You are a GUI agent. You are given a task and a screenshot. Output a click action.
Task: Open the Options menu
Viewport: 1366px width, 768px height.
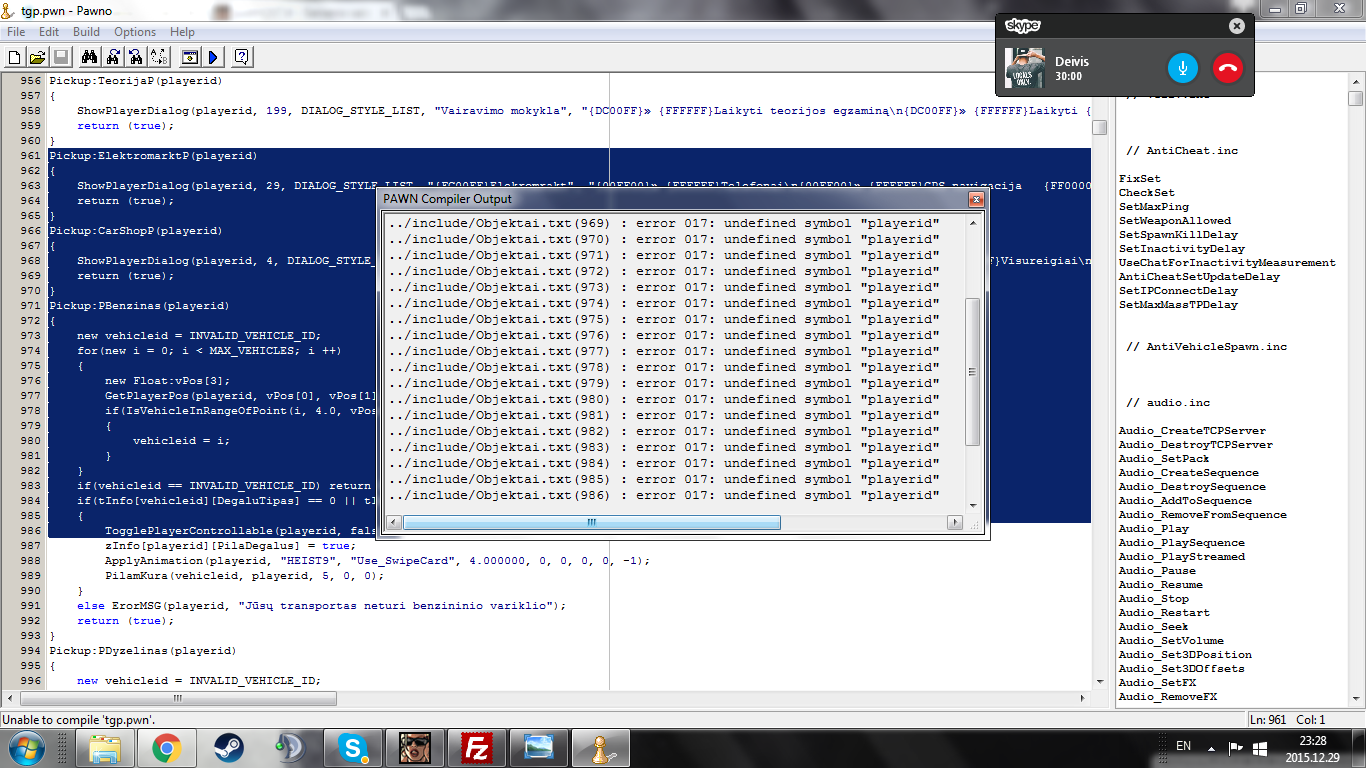click(x=135, y=32)
